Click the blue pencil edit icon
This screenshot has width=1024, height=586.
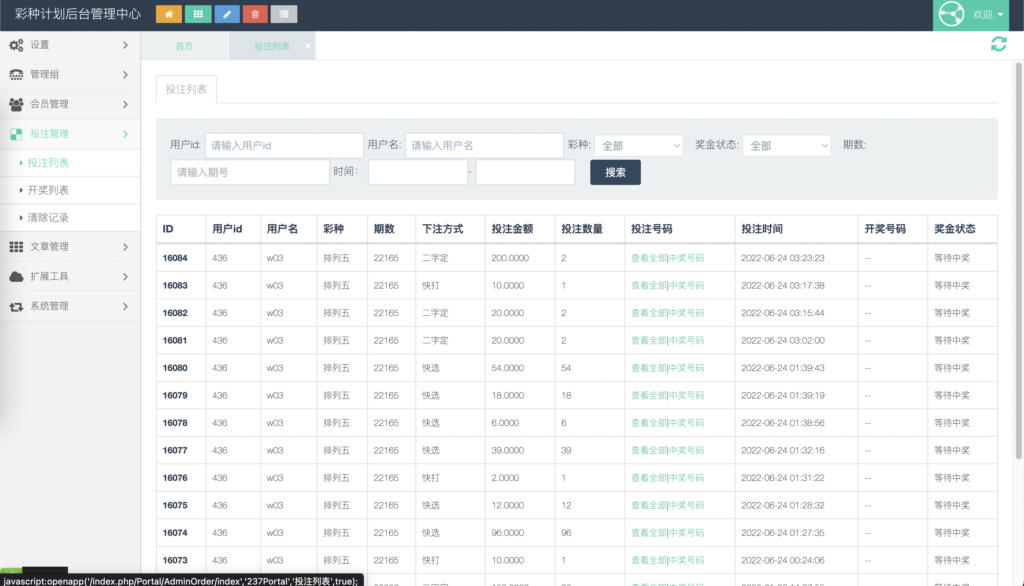pos(227,14)
